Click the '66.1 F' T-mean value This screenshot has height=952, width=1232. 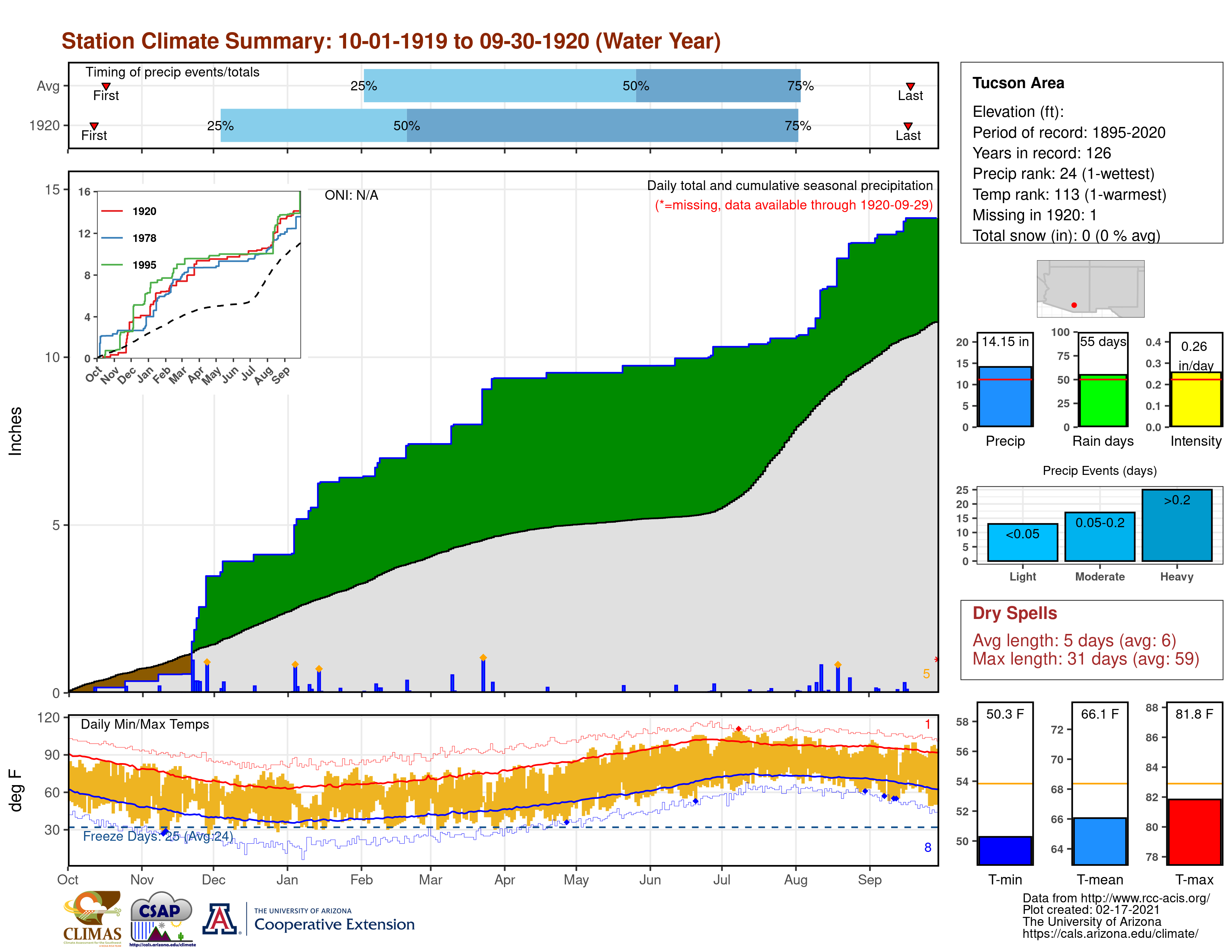[1099, 714]
